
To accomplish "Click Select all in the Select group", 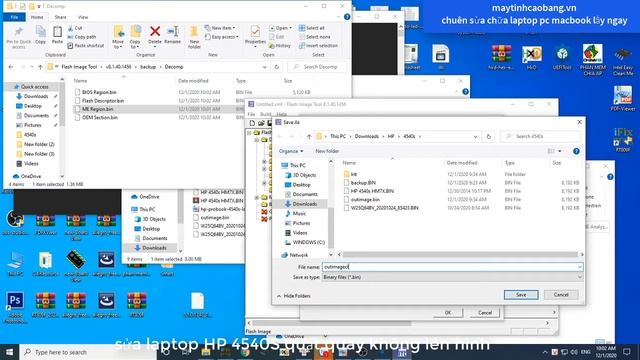I will pos(312,28).
